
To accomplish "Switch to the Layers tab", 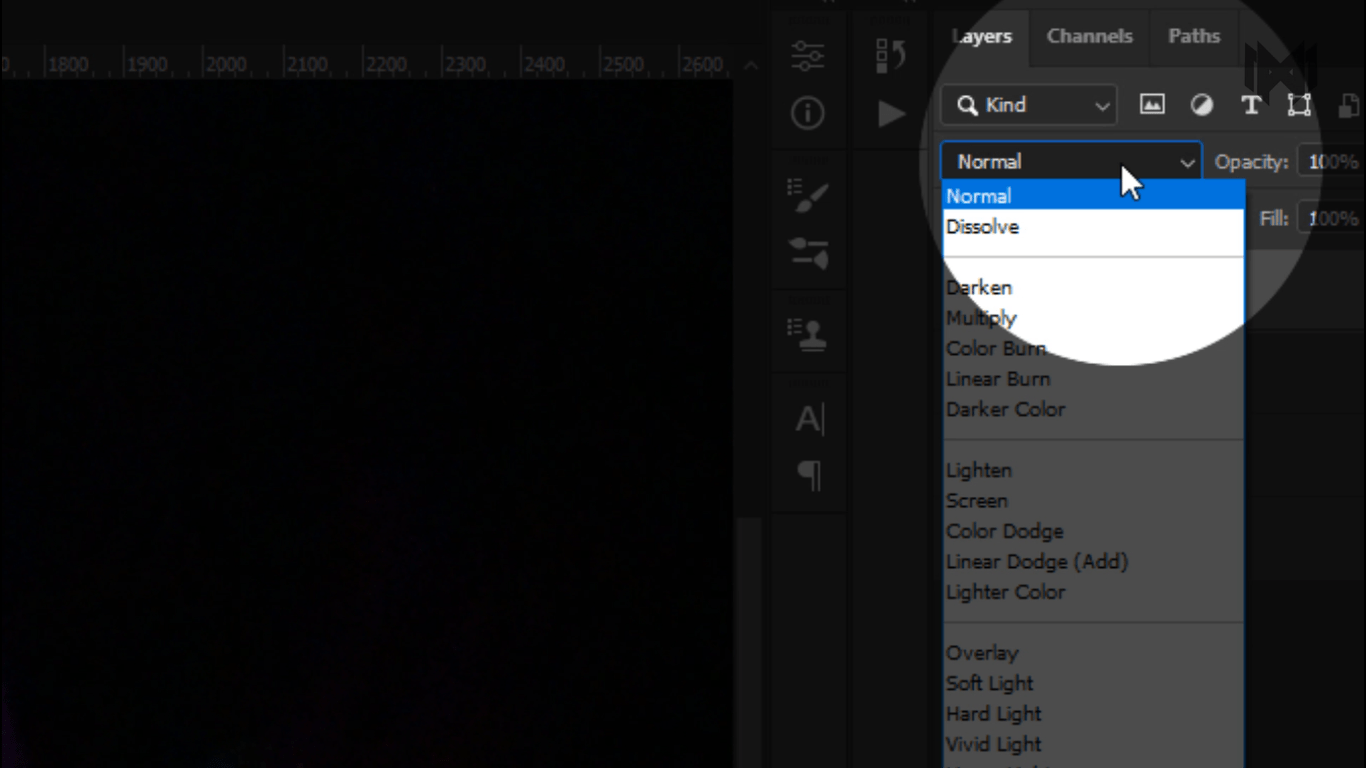I will pos(982,36).
